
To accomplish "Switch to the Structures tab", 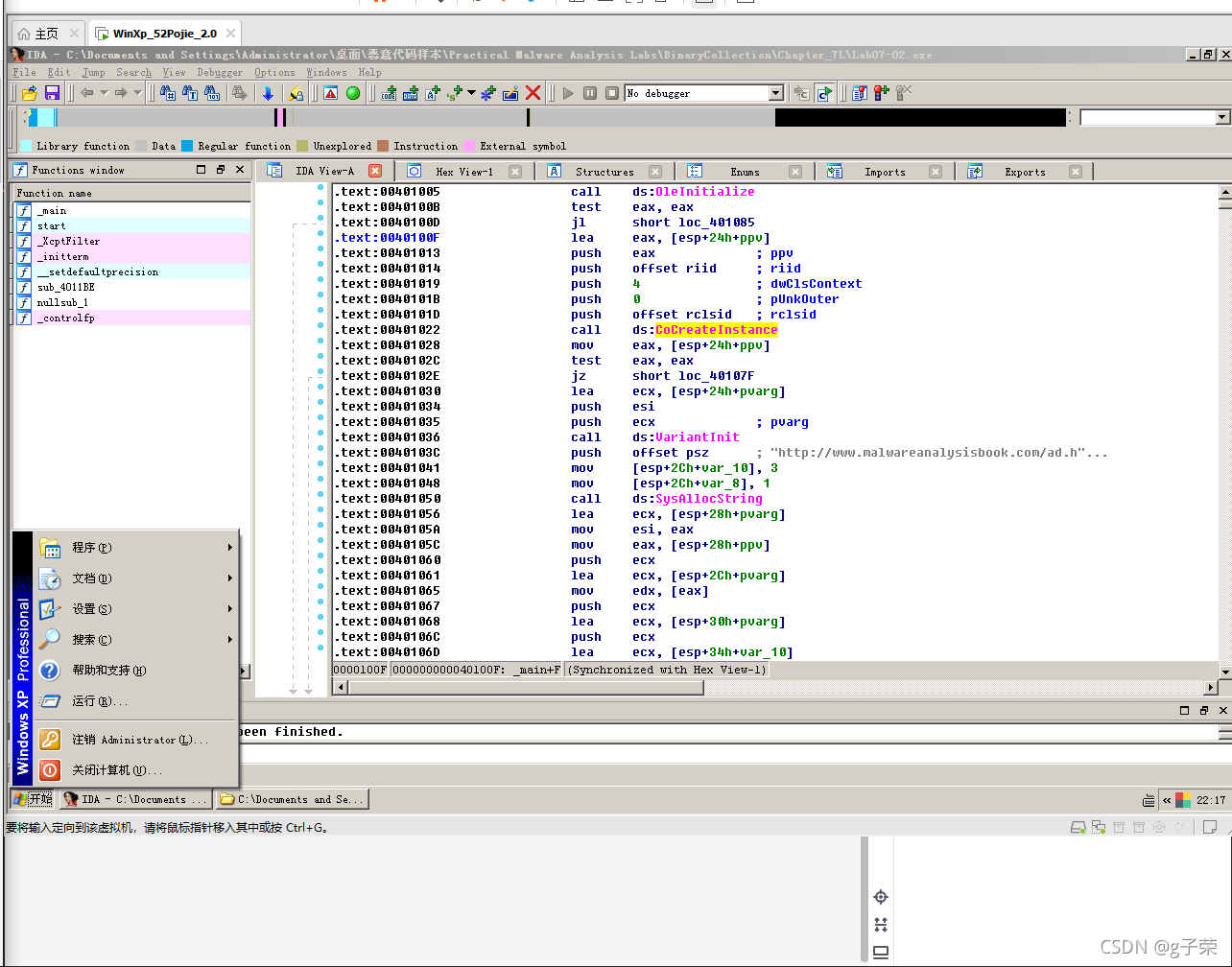I will (604, 172).
